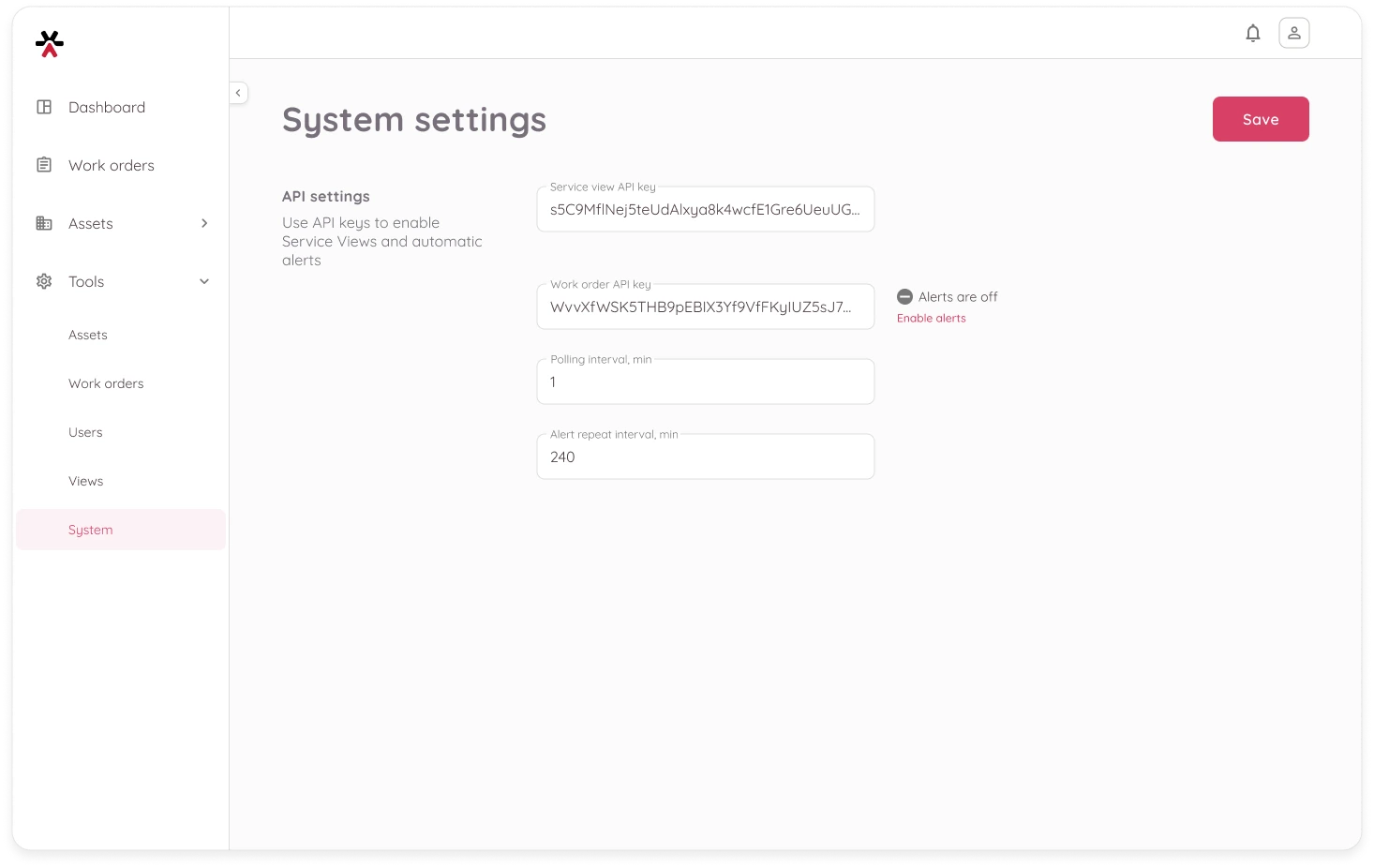Expand the Assets submenu chevron
Image resolution: width=1374 pixels, height=868 pixels.
click(x=204, y=223)
